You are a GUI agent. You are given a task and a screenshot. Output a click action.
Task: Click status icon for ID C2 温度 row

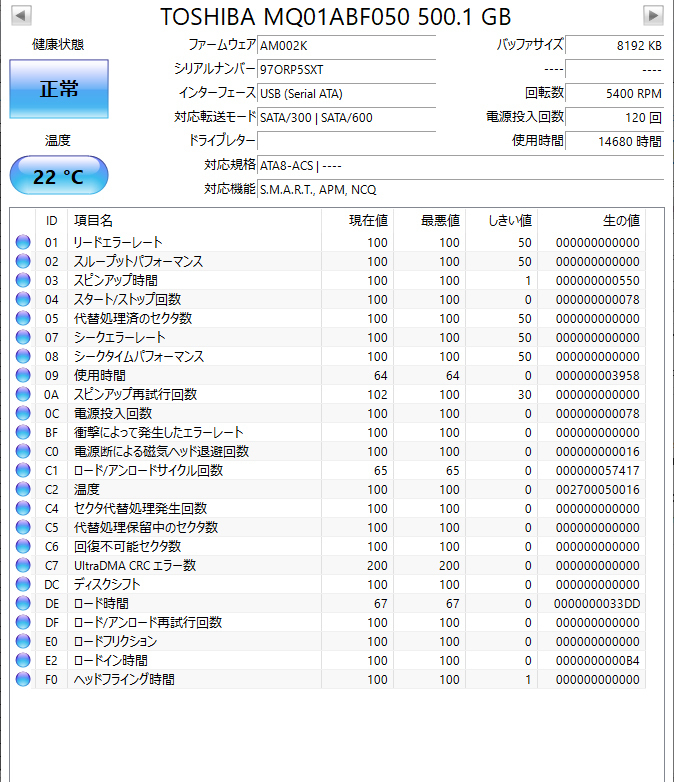pos(23,489)
